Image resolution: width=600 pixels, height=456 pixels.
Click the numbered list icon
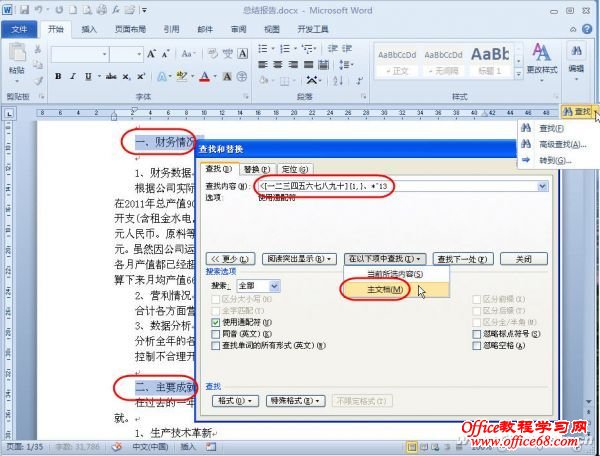(285, 49)
